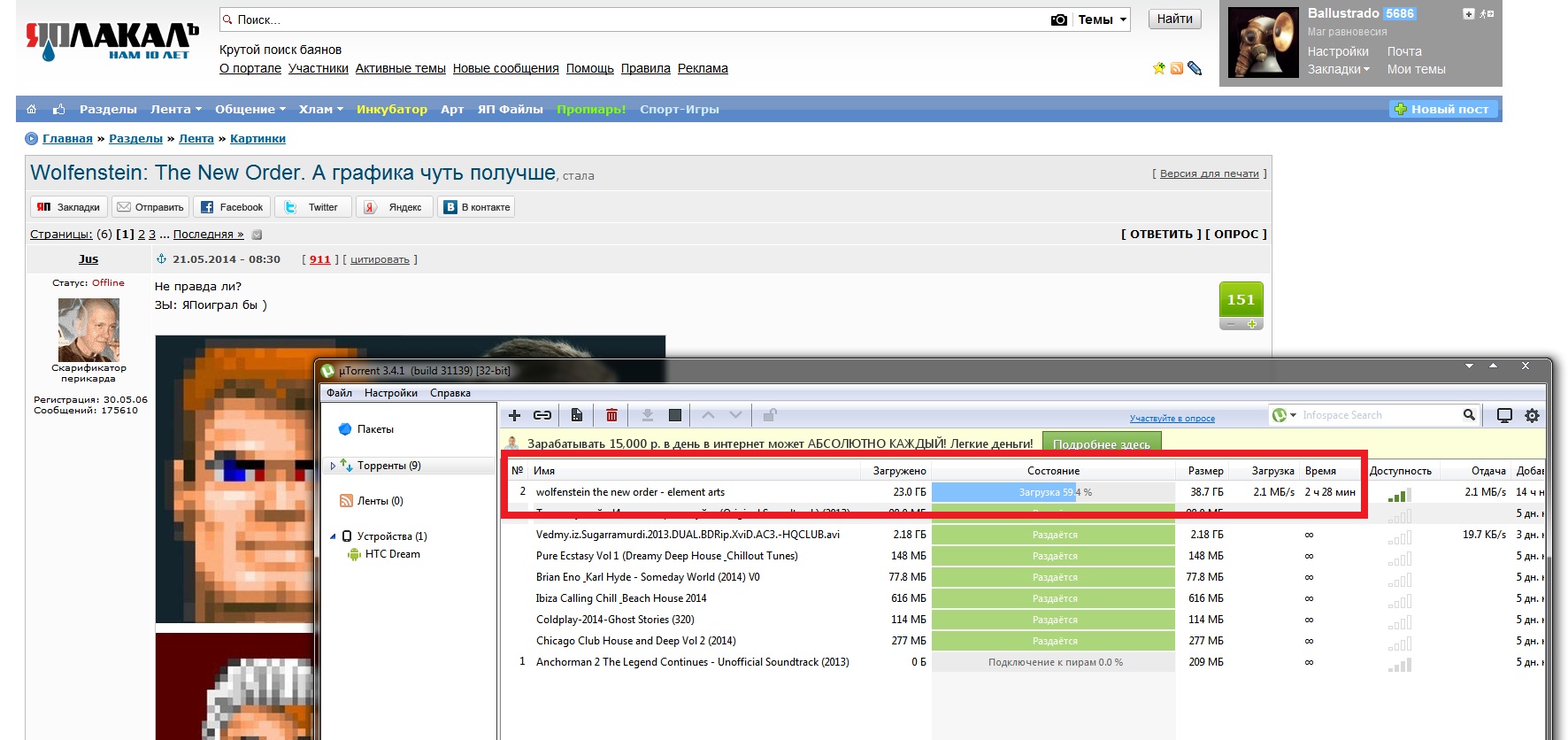Click the plus icon beside Ballustrado's rating
Screen dimensions: 1568x740
click(x=1469, y=13)
